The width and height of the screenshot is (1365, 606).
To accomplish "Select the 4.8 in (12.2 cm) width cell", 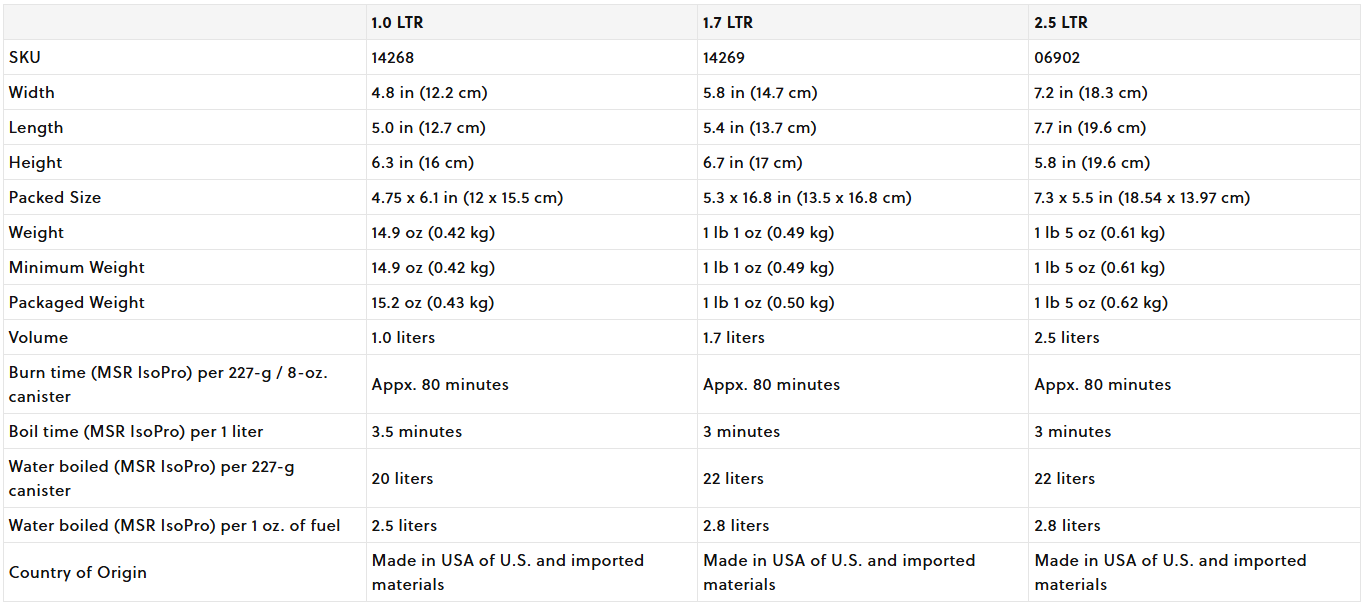I will pyautogui.click(x=430, y=93).
